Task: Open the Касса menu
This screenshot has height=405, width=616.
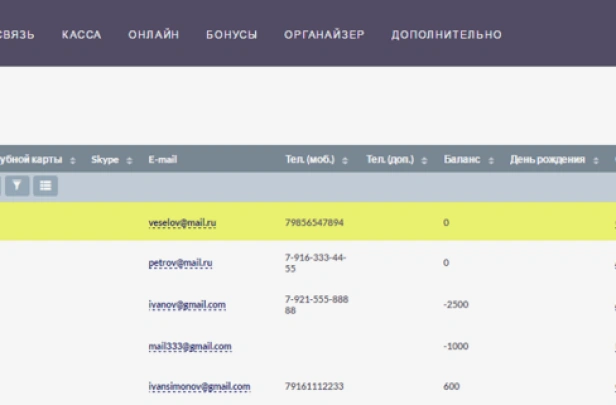Action: 81,35
